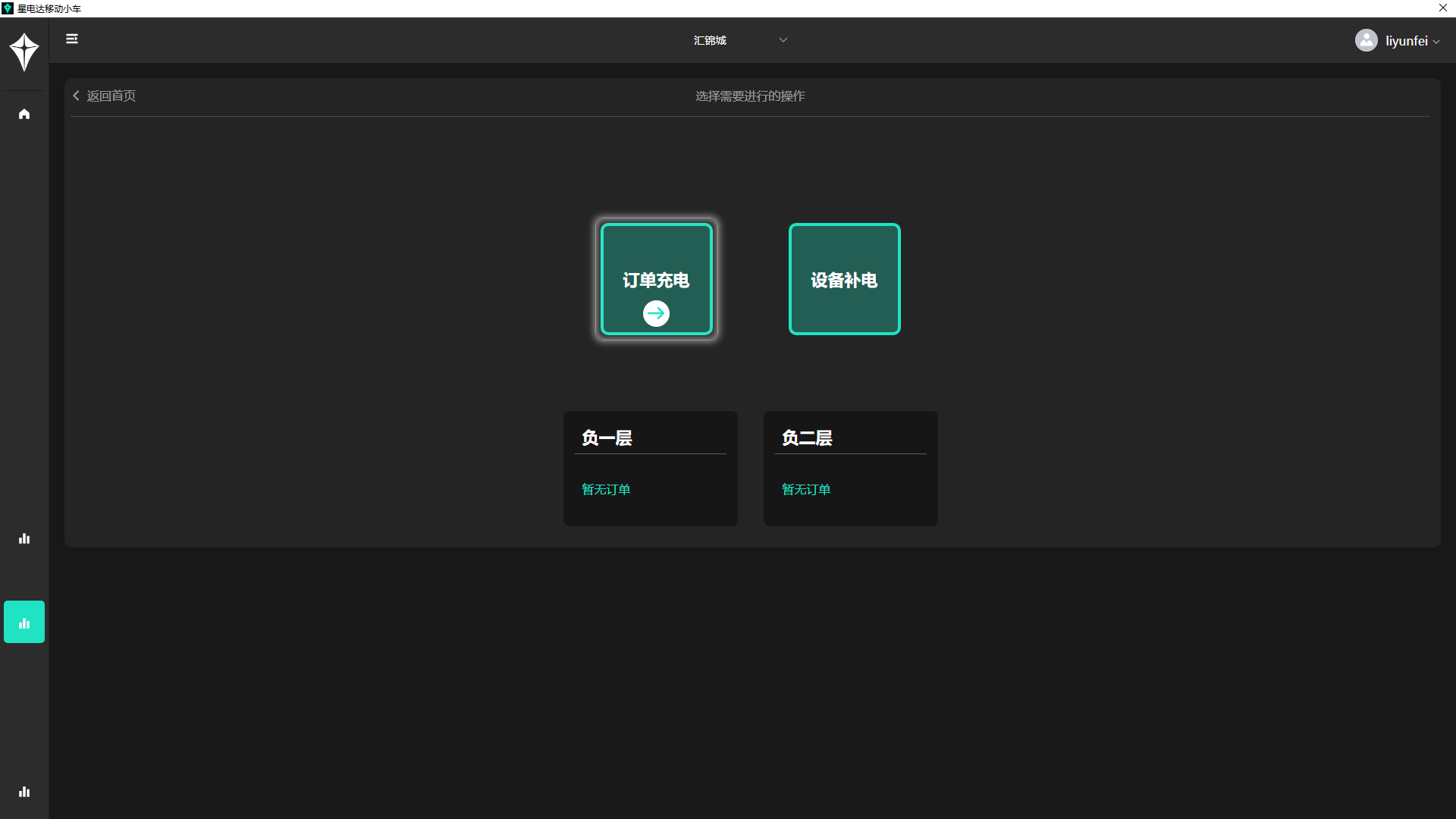Close the 星电达移动小车 window
The image size is (1456, 819).
point(1443,8)
